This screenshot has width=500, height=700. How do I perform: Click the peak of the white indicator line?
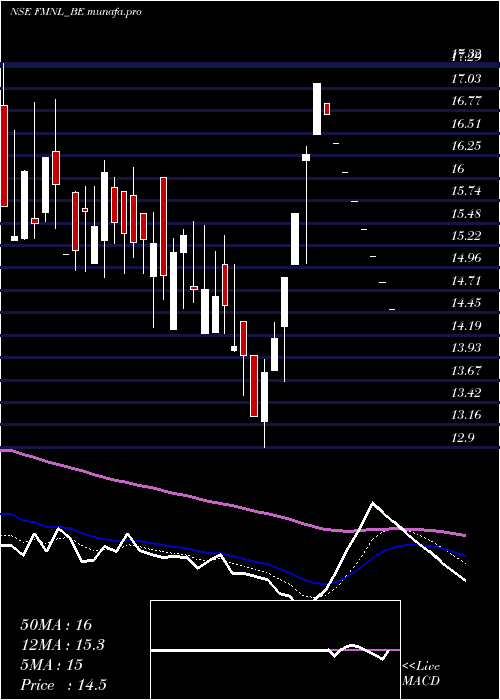372,503
